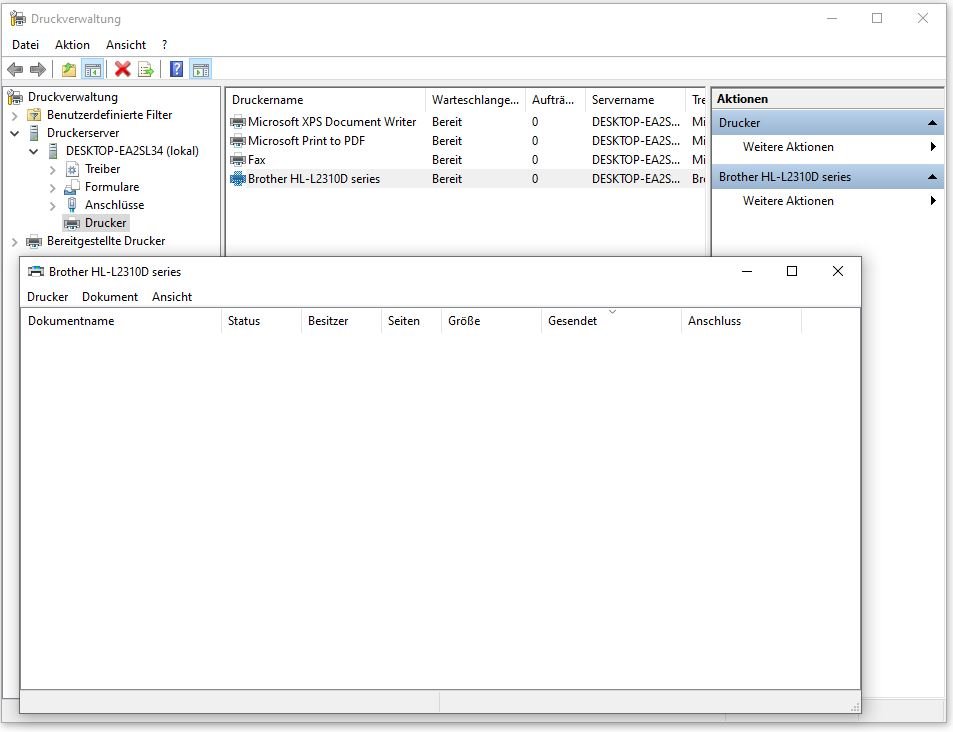Open the ? help menu
This screenshot has width=953, height=732.
click(164, 45)
